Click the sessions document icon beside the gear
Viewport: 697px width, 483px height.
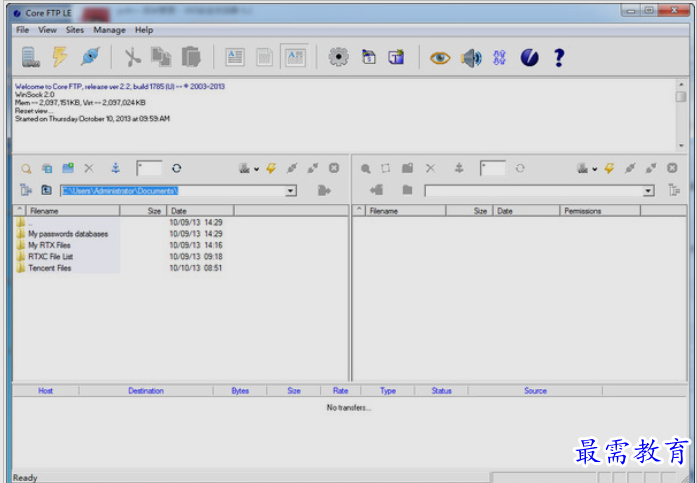(369, 57)
